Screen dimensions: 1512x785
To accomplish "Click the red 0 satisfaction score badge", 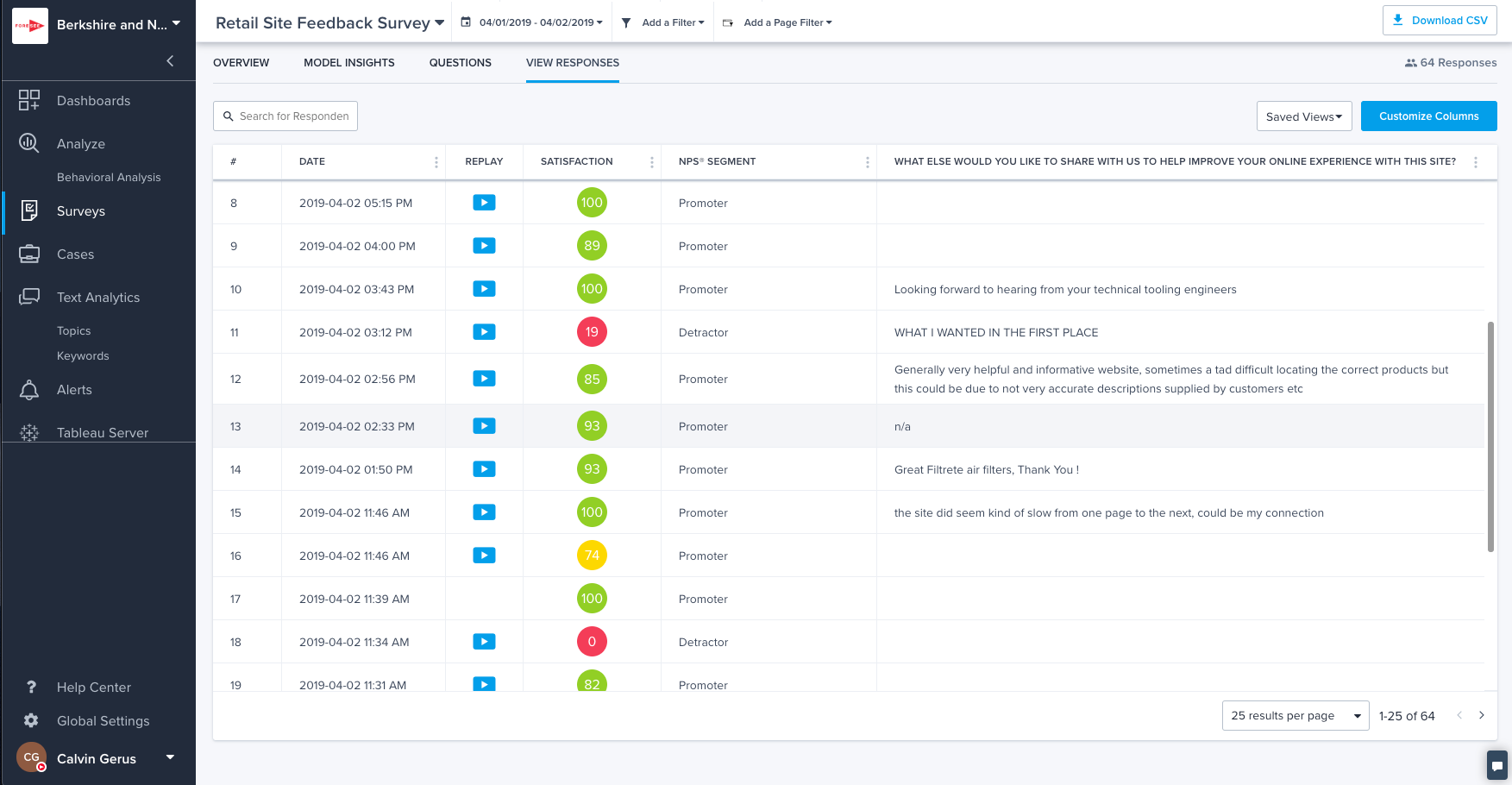I will [592, 642].
